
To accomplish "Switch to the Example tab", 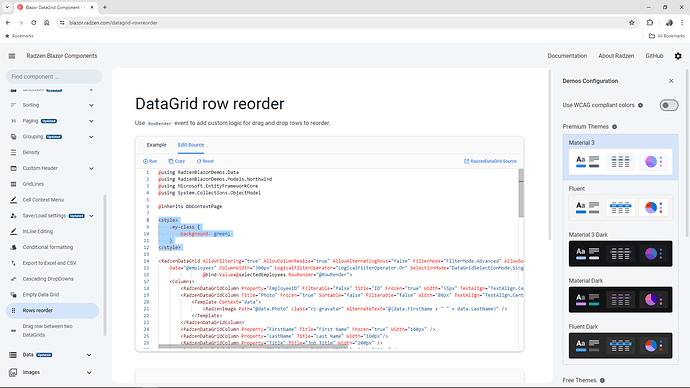I will tap(157, 145).
